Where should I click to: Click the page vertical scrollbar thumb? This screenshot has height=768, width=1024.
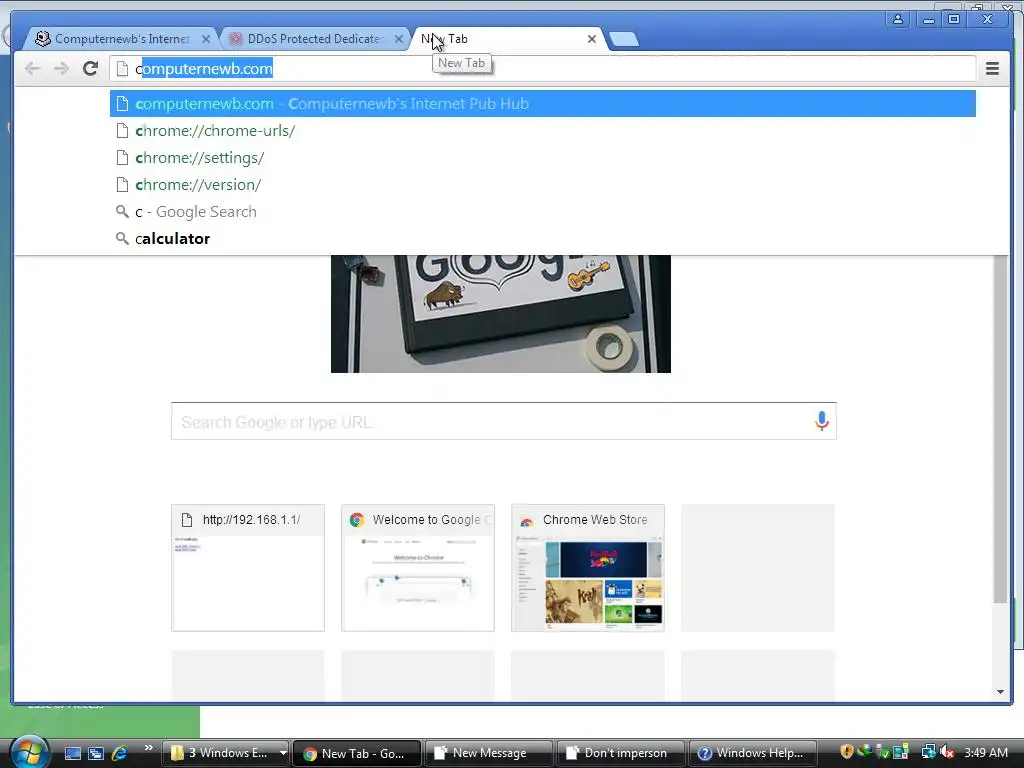tap(1000, 429)
